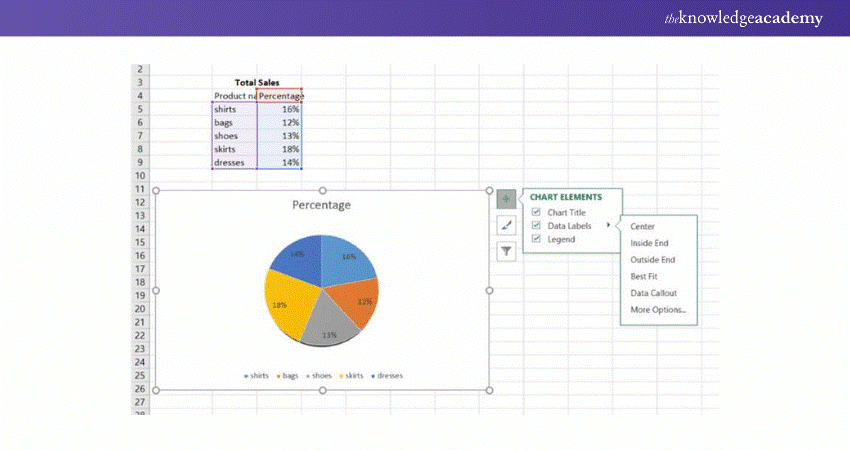This screenshot has width=850, height=450.
Task: Toggle the Data Labels checkbox
Action: click(x=537, y=226)
